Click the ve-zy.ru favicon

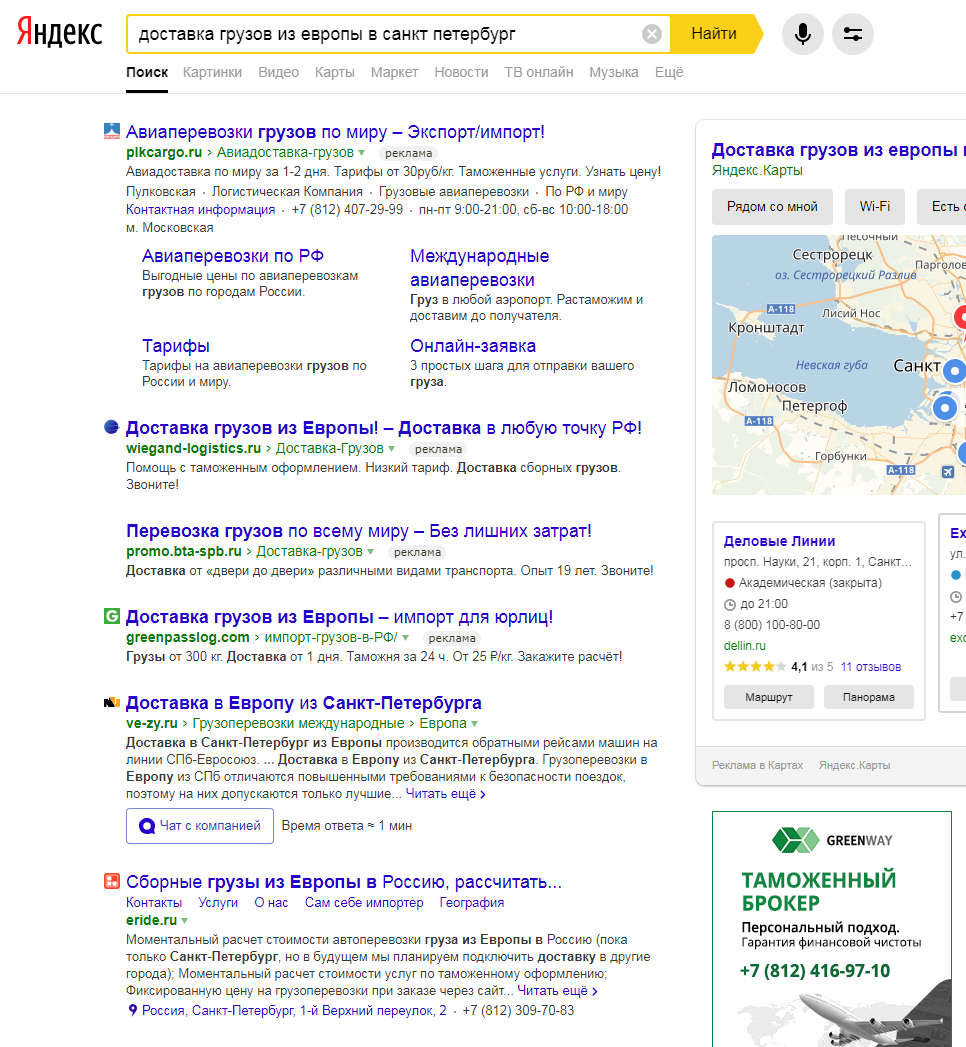pos(111,702)
